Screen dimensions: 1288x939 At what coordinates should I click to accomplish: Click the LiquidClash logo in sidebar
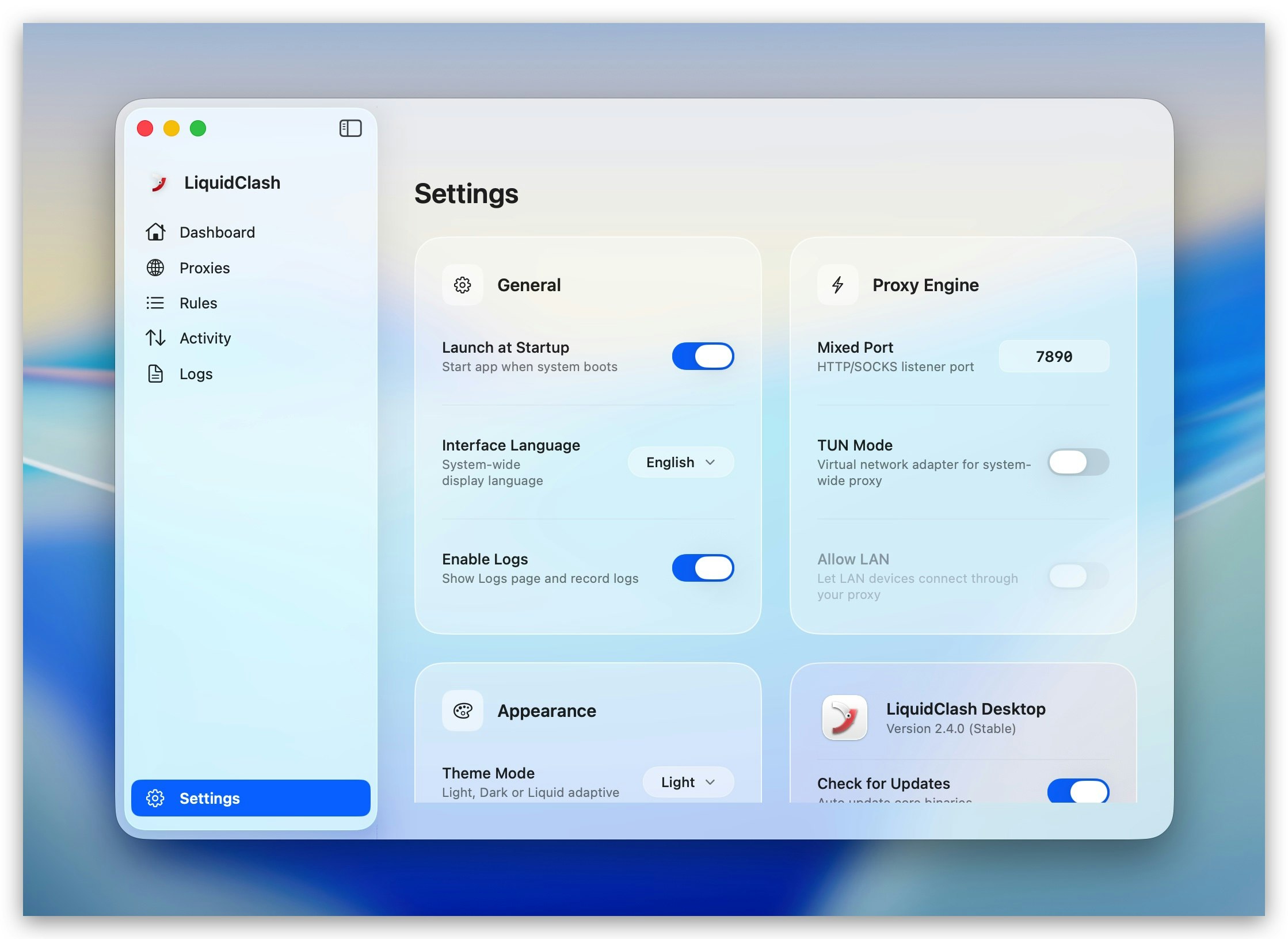[x=158, y=183]
